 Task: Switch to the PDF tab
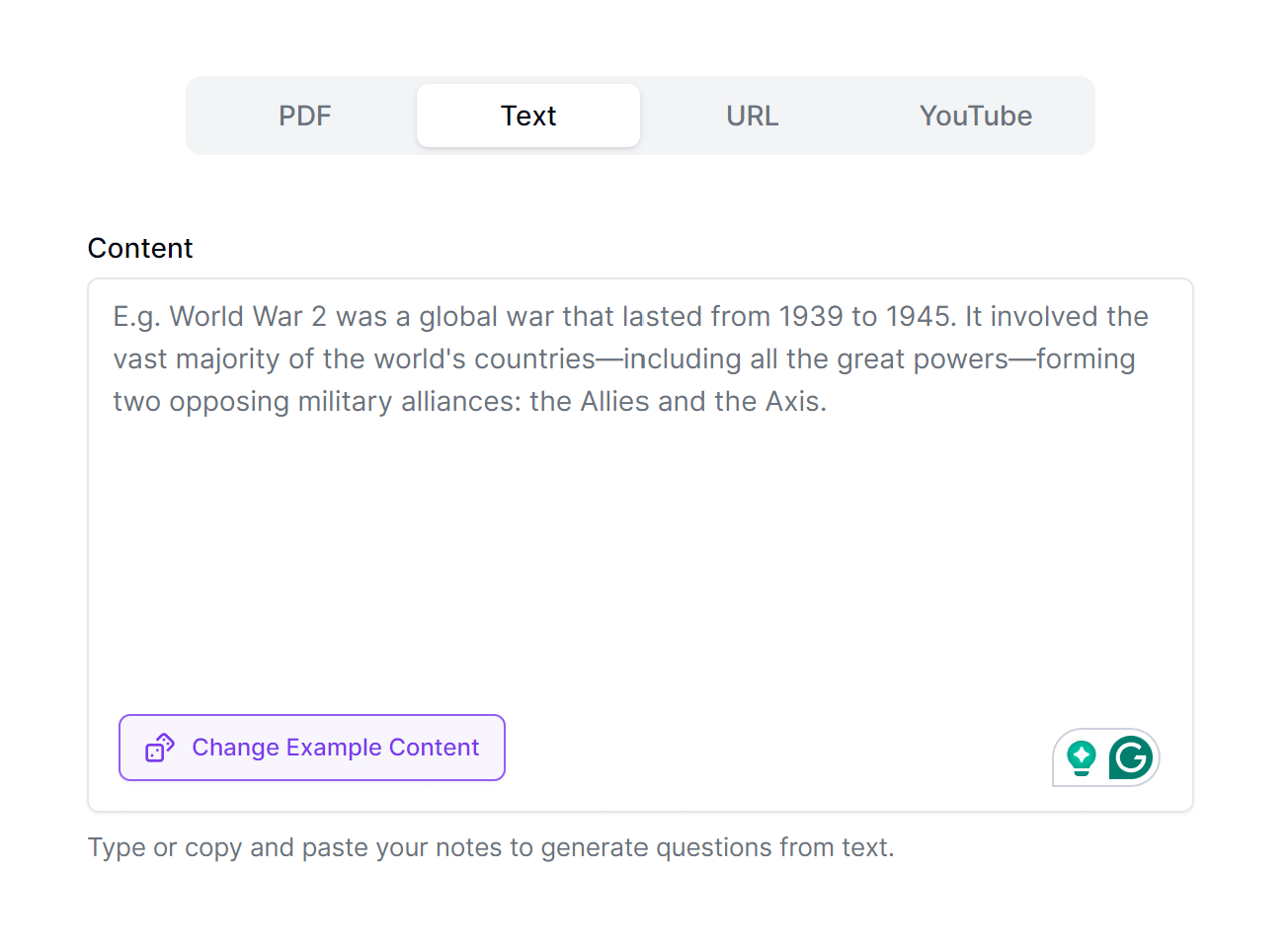pyautogui.click(x=304, y=116)
